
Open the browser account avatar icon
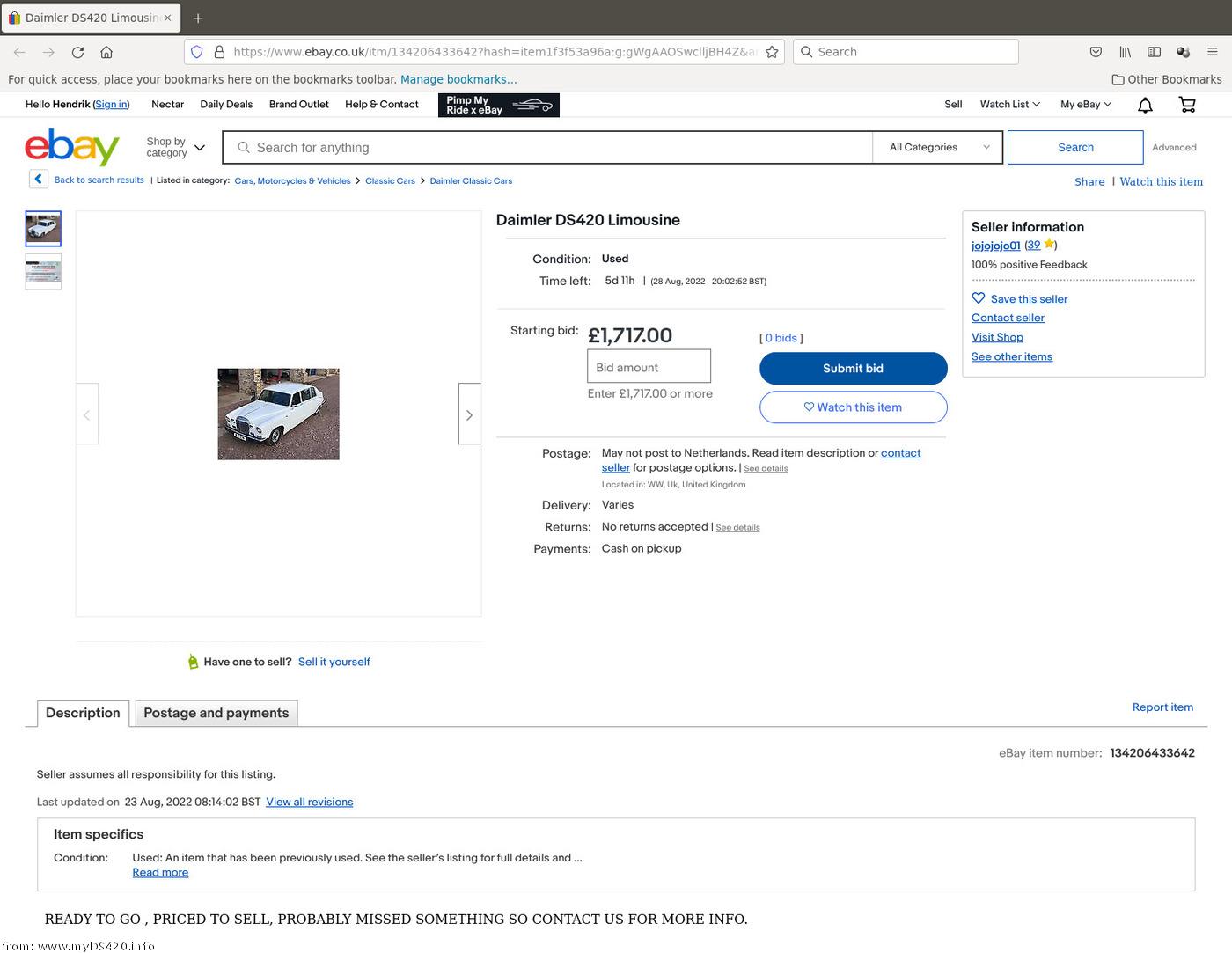(1183, 52)
